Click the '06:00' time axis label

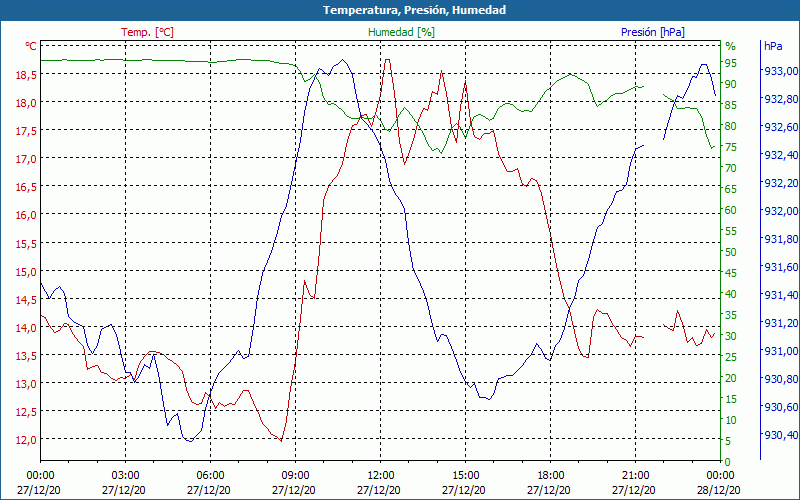coord(210,476)
